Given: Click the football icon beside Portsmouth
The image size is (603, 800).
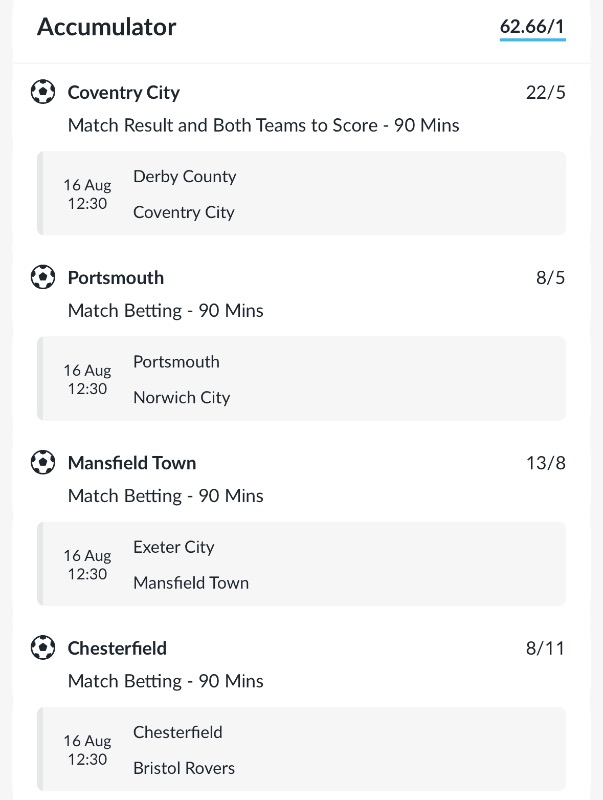Looking at the screenshot, I should 42,277.
